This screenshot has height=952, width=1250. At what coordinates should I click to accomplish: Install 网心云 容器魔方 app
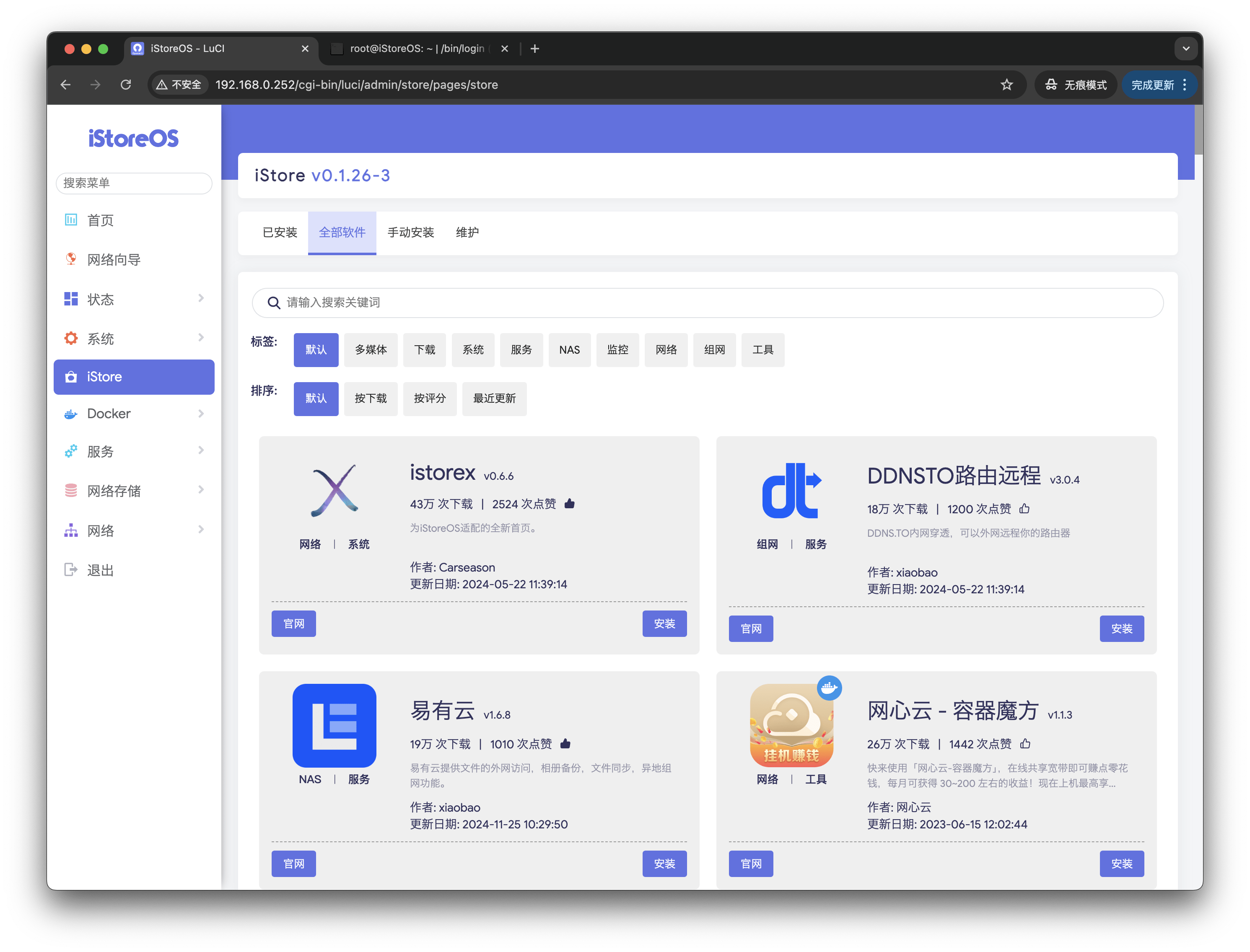point(1121,864)
